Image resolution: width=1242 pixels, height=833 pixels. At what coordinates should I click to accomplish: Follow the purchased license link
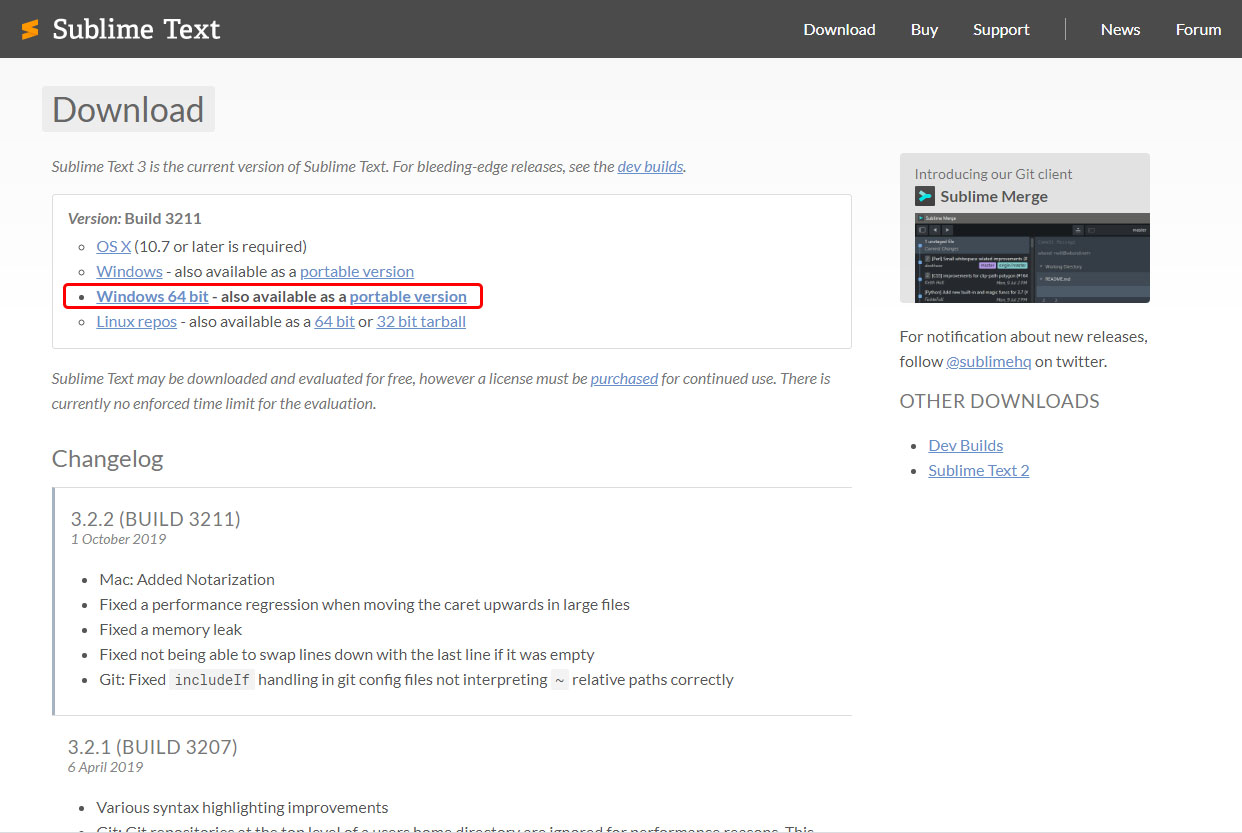624,379
